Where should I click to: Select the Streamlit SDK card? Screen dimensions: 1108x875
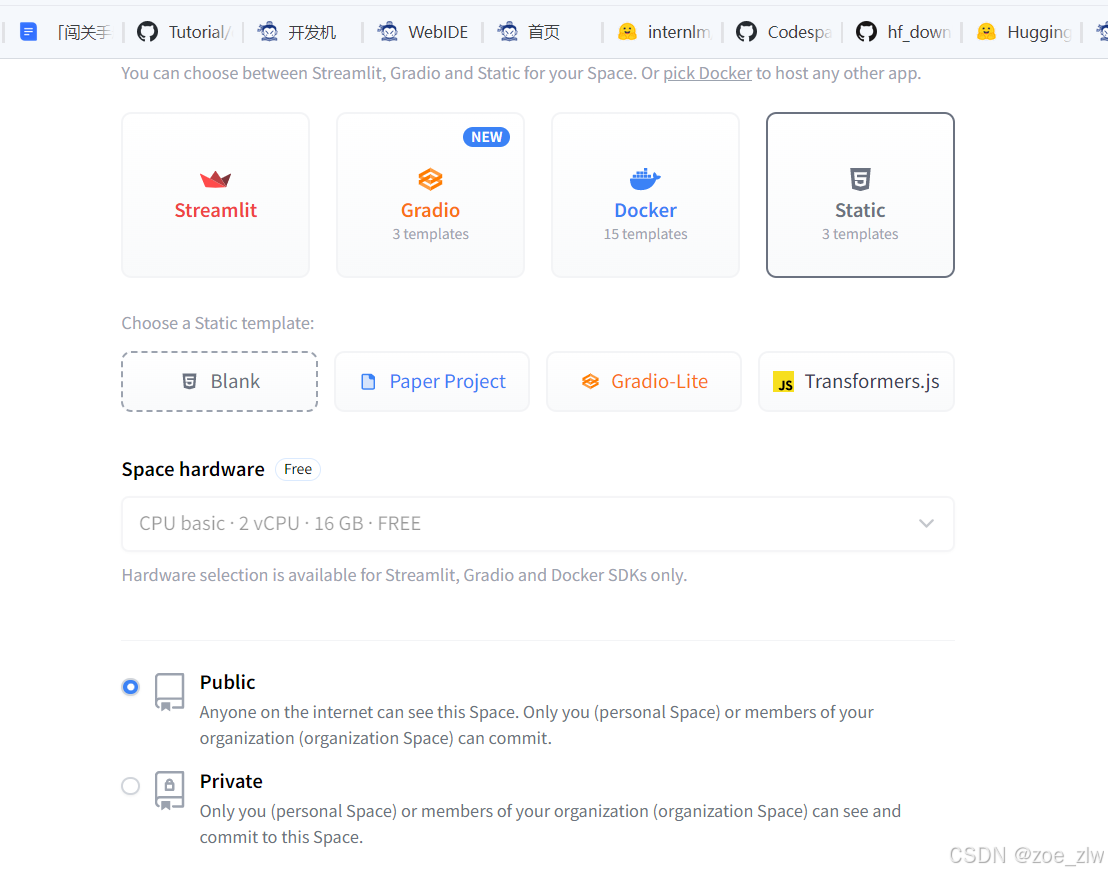(216, 195)
